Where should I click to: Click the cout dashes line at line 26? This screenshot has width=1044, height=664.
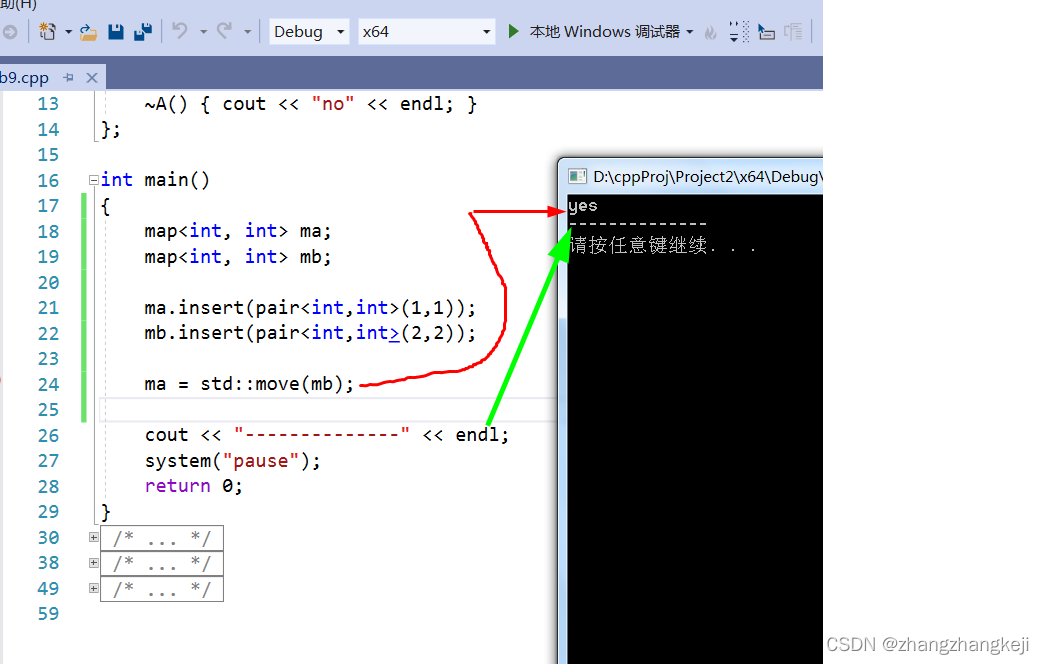click(x=327, y=435)
